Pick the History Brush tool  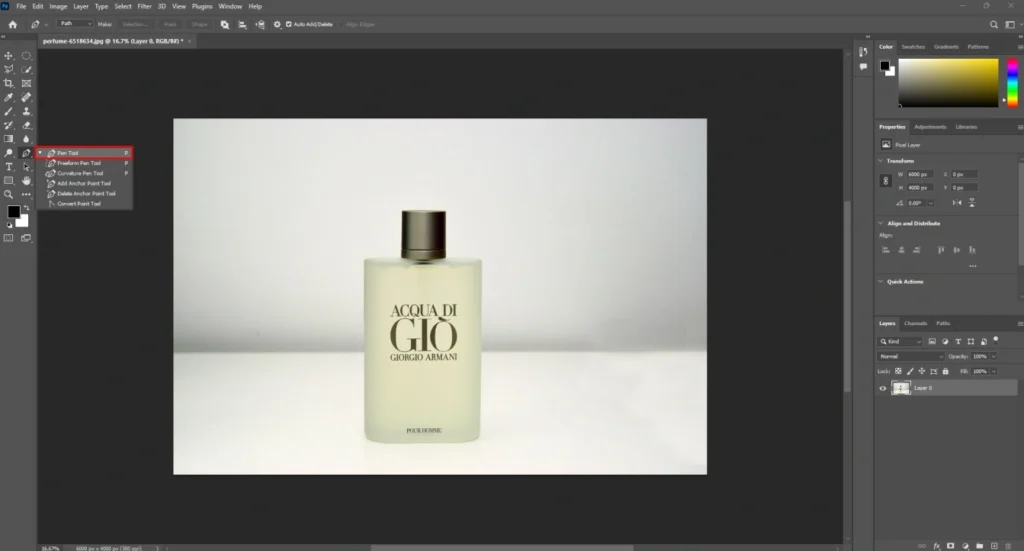(8, 125)
